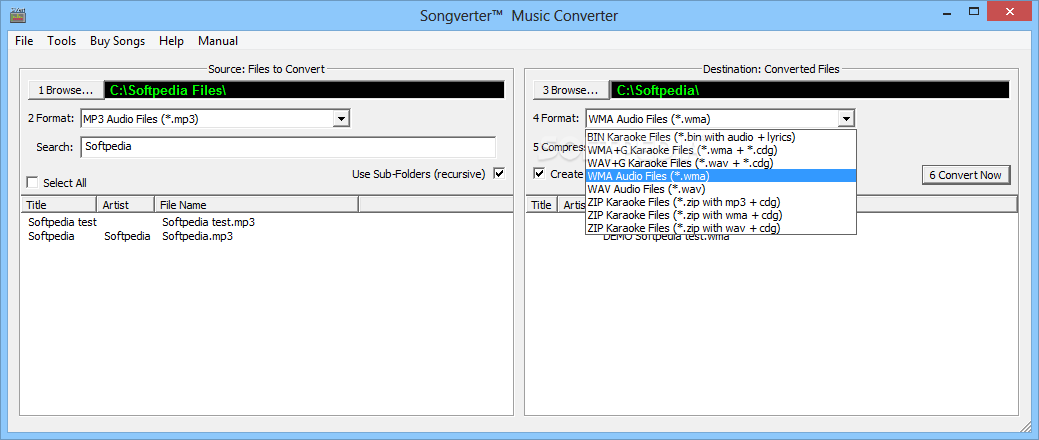Viewport: 1039px width, 440px height.
Task: Click the Songverter app icon in title bar
Action: (x=17, y=15)
